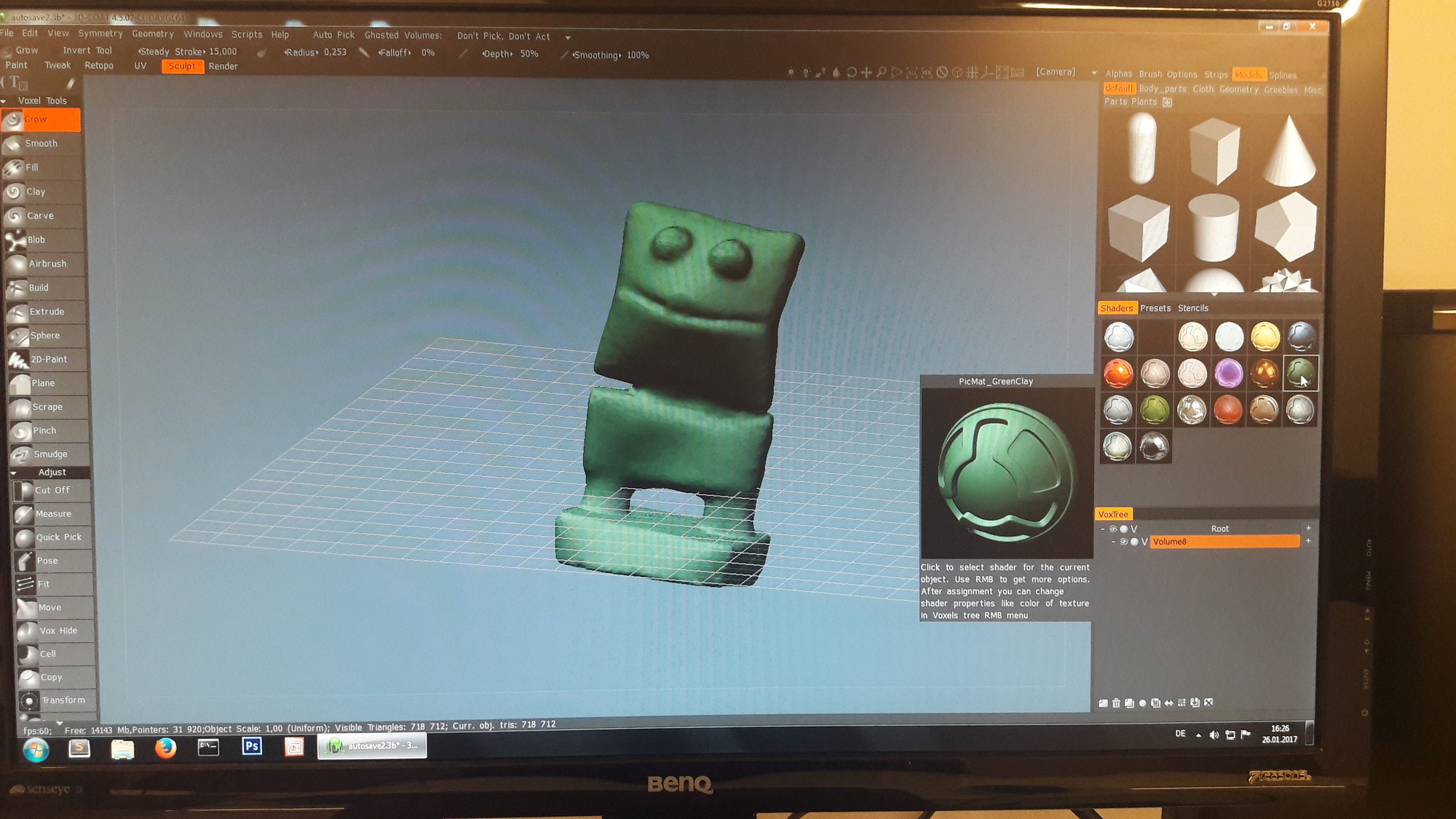Activate the Cut Off tool
The image size is (1456, 819).
pos(52,491)
